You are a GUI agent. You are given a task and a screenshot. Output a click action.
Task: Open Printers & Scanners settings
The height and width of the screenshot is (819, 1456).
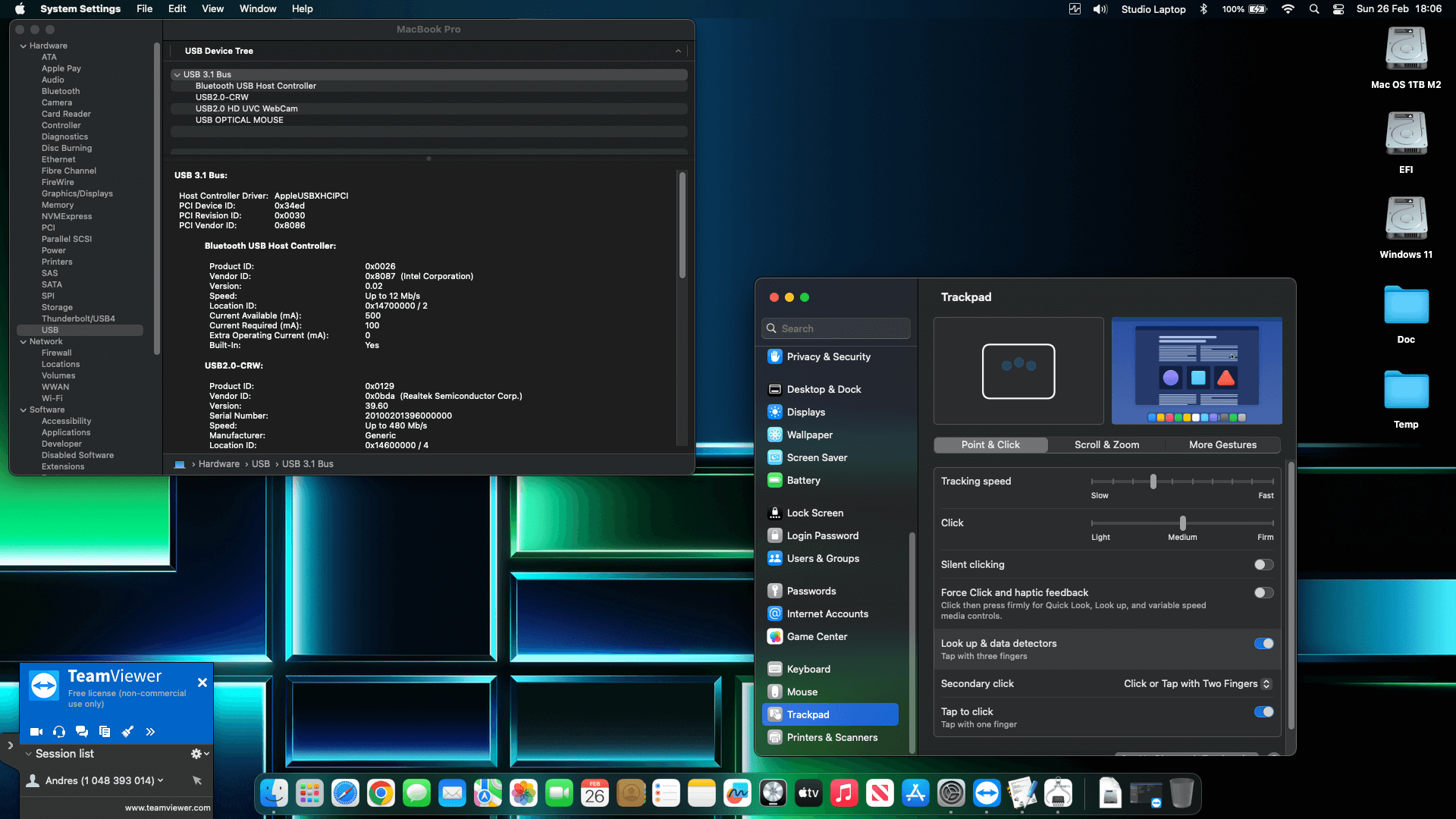tap(830, 737)
